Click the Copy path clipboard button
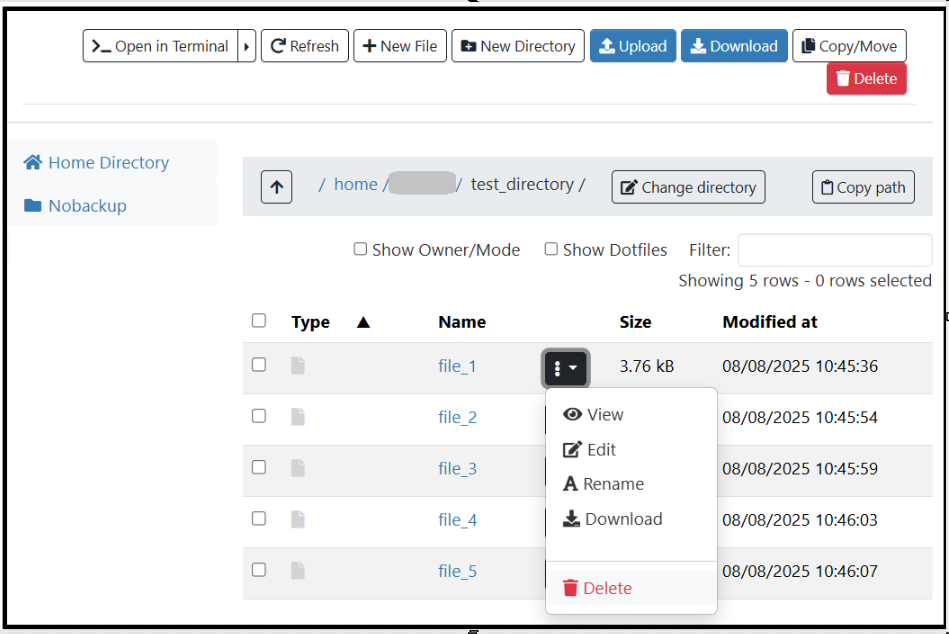Viewport: 949px width, 634px height. tap(862, 187)
